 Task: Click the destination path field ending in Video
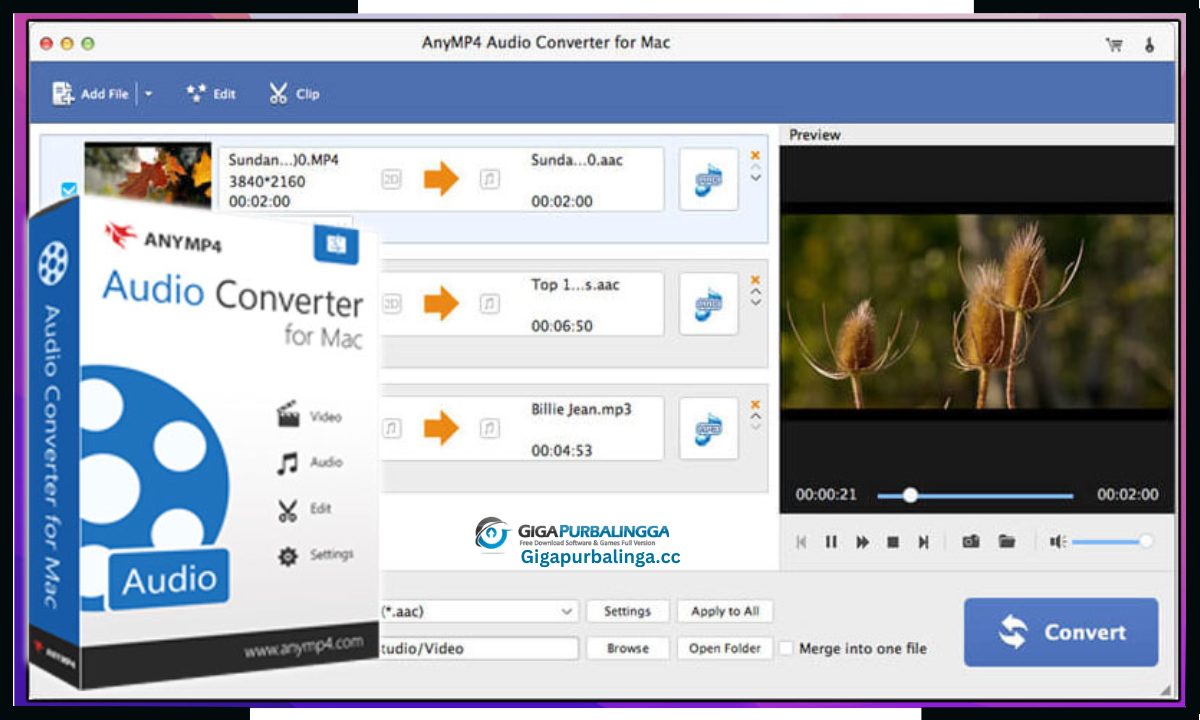478,648
